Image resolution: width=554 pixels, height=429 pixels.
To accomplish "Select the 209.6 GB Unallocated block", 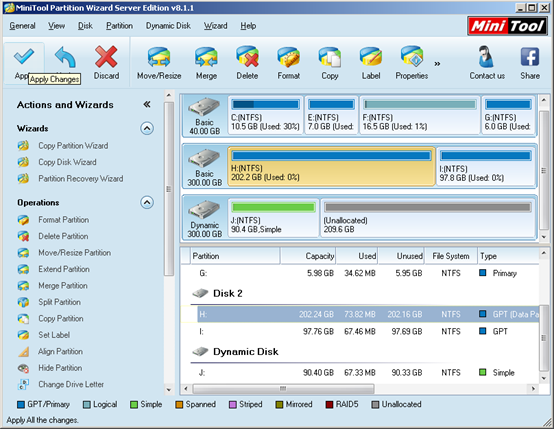I will pyautogui.click(x=428, y=218).
